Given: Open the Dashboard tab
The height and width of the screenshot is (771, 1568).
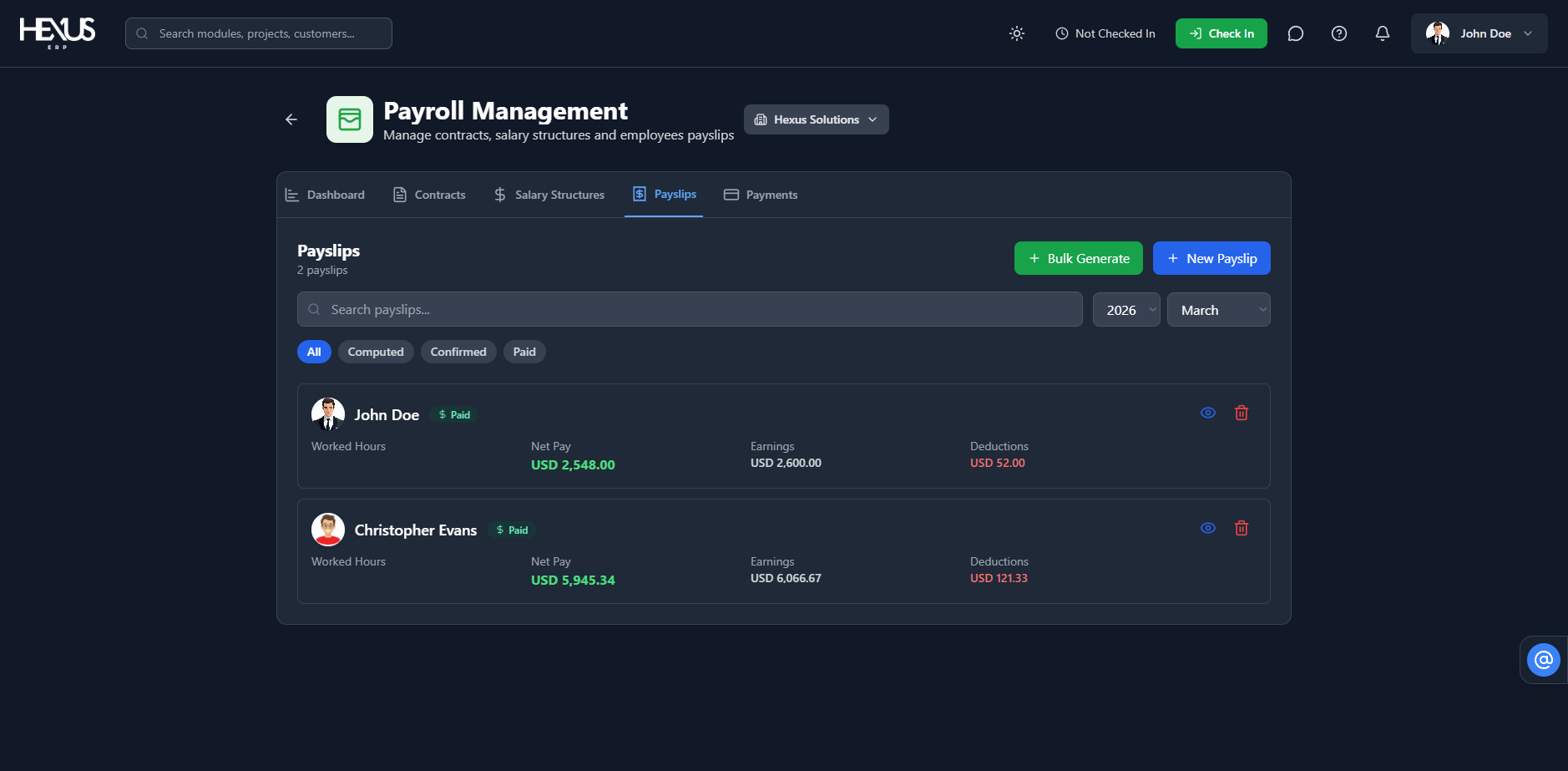Looking at the screenshot, I should 326,195.
